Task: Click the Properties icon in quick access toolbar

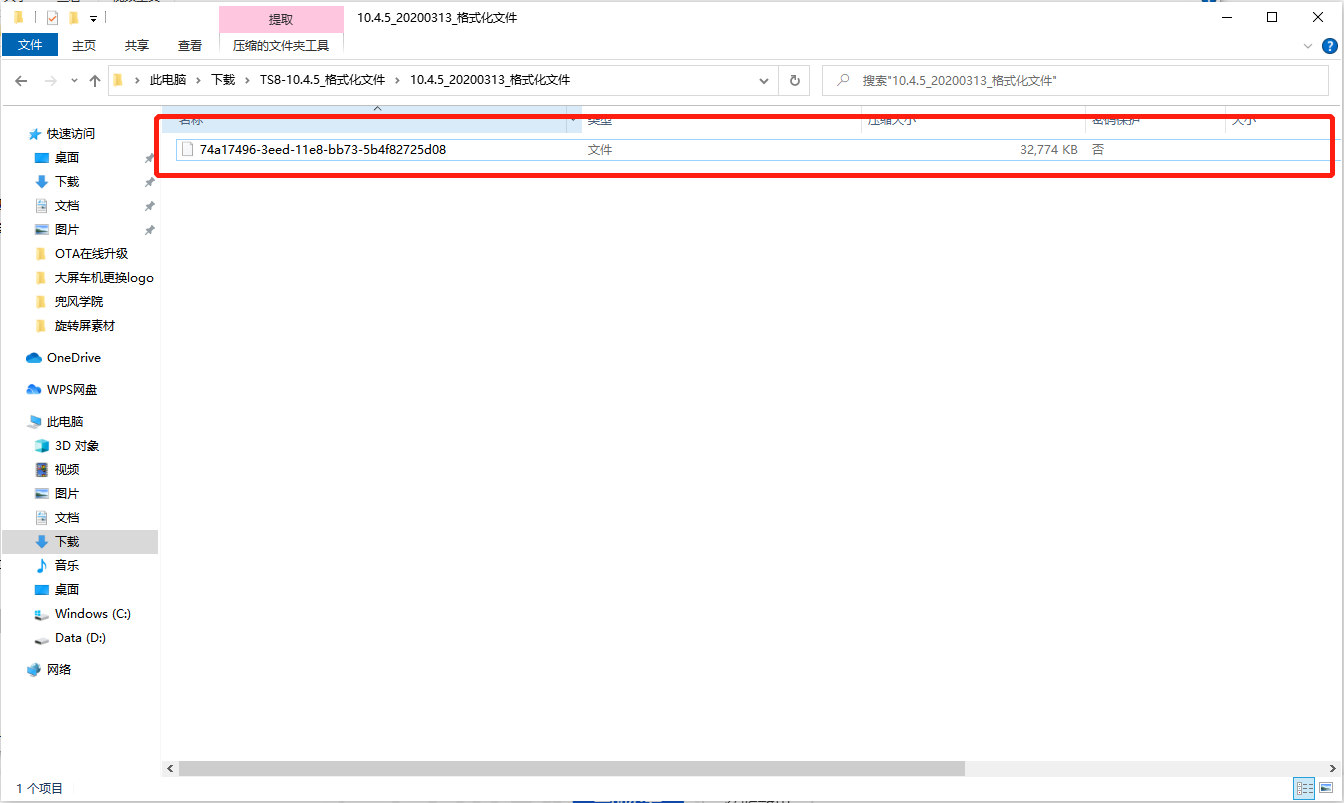Action: click(52, 18)
